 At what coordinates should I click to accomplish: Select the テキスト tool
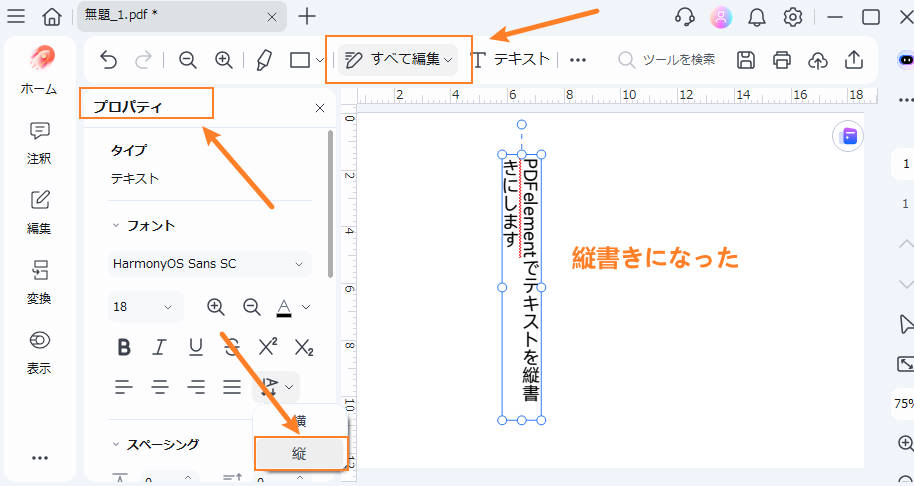tap(510, 59)
